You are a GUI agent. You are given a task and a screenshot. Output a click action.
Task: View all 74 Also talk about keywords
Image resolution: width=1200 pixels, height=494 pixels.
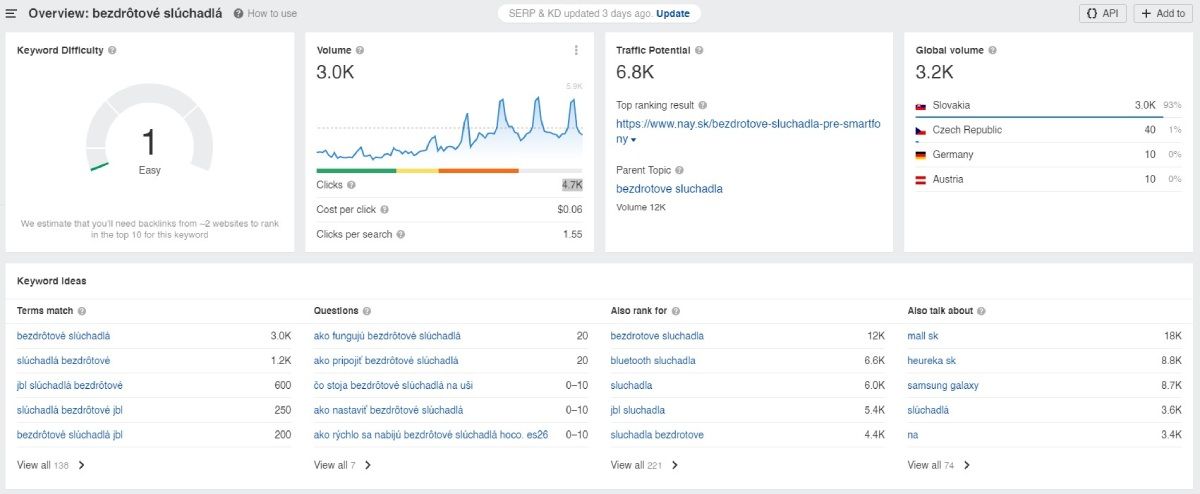(x=939, y=465)
